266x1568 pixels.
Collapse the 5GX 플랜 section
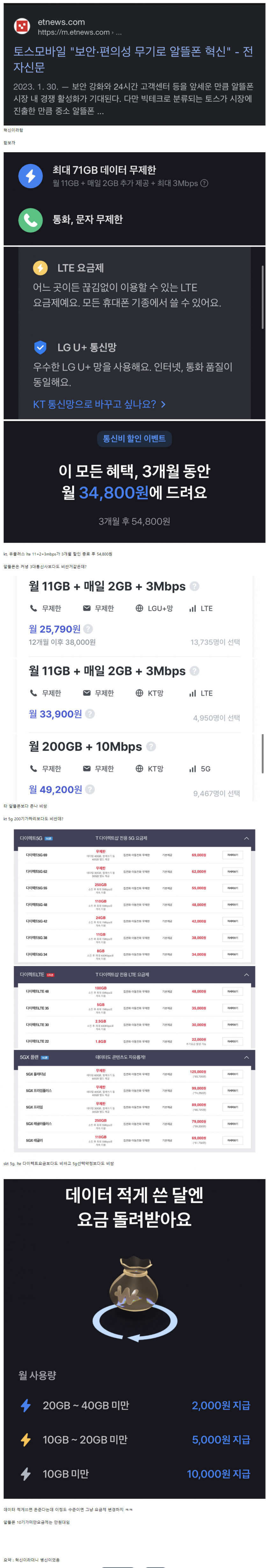click(x=247, y=1057)
